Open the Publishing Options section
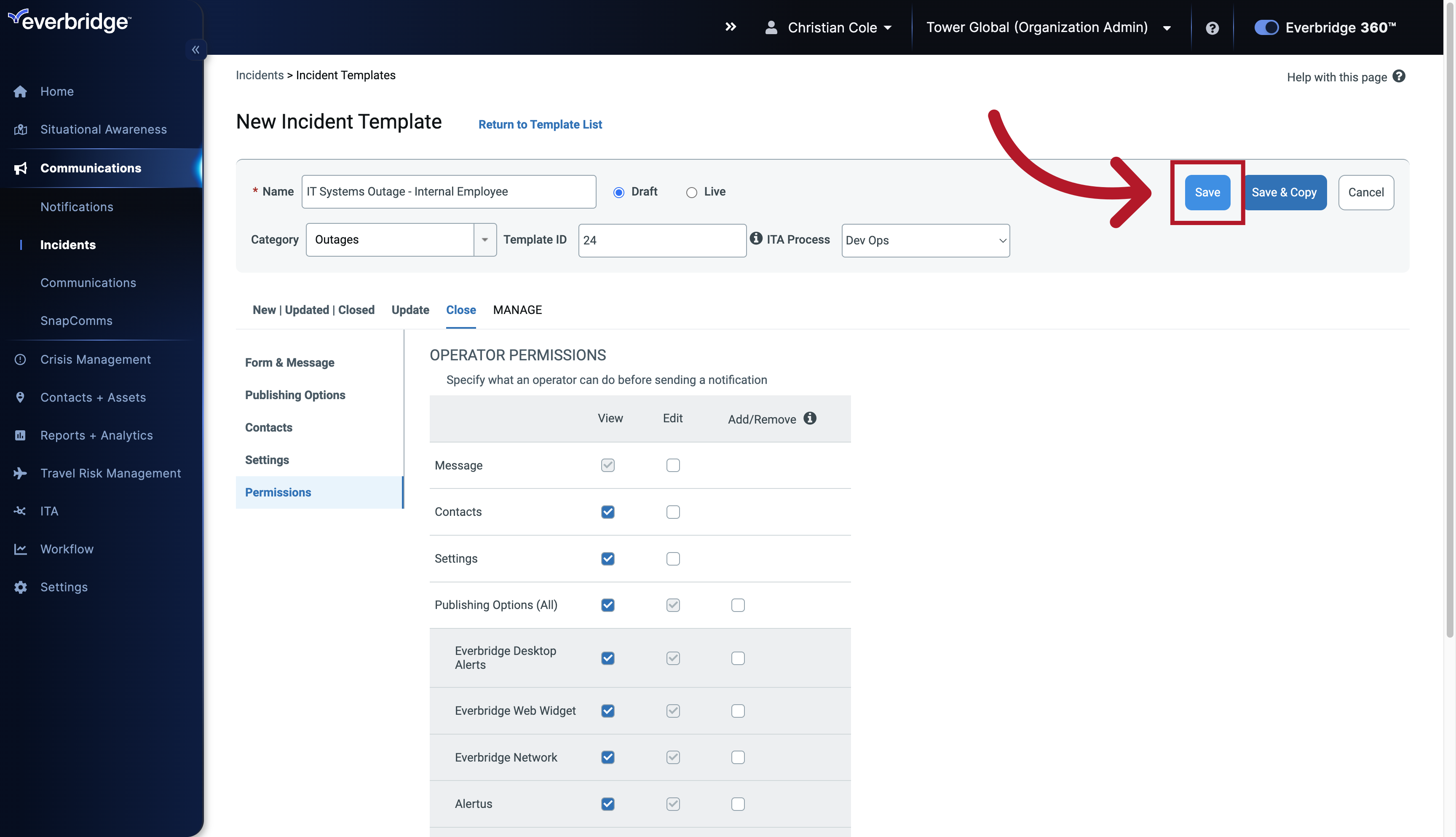 pos(295,395)
